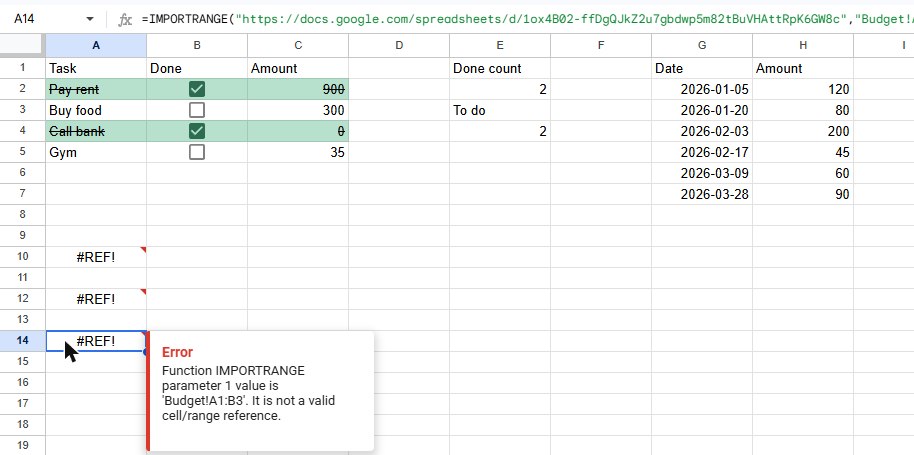Check the Buy food done checkbox
This screenshot has height=455, width=914.
pyautogui.click(x=197, y=110)
